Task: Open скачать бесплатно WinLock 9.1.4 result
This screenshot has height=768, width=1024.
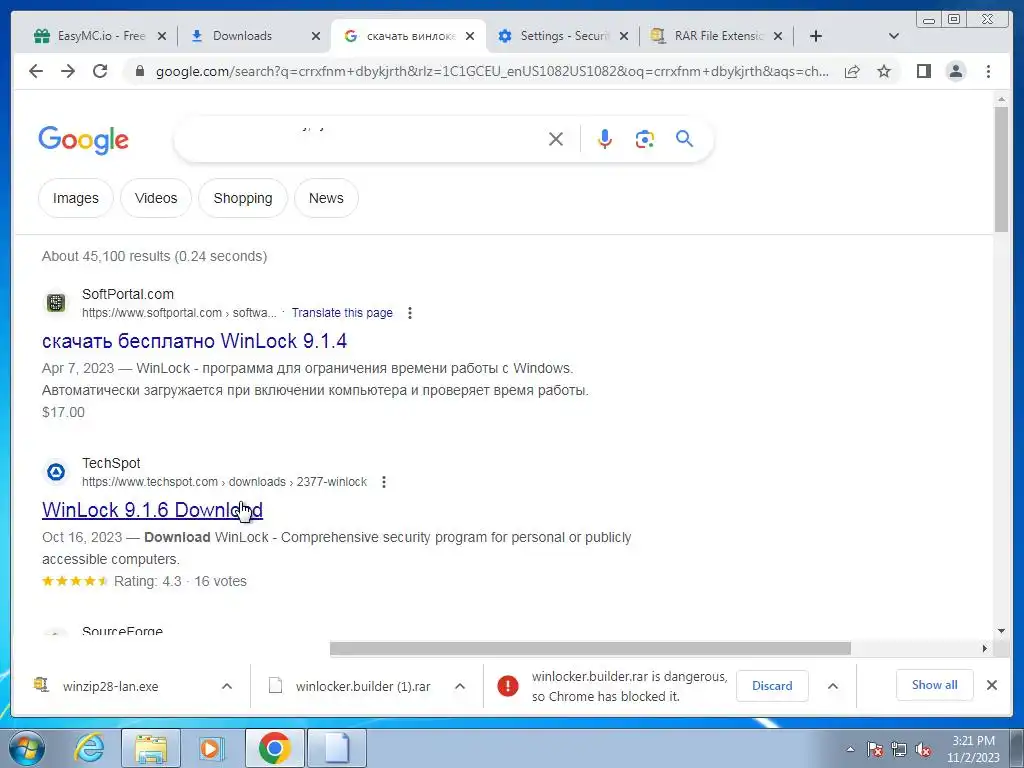Action: (x=195, y=341)
